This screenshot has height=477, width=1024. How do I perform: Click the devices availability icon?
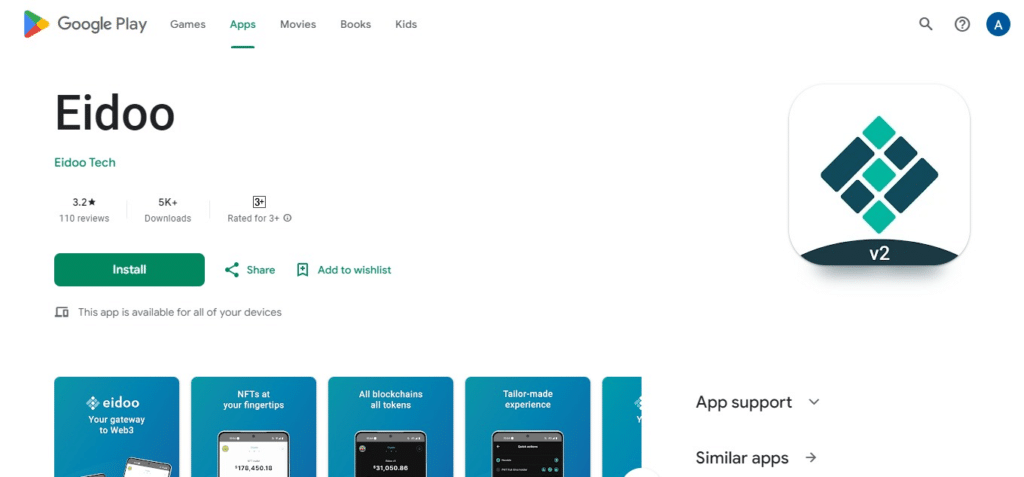(61, 312)
